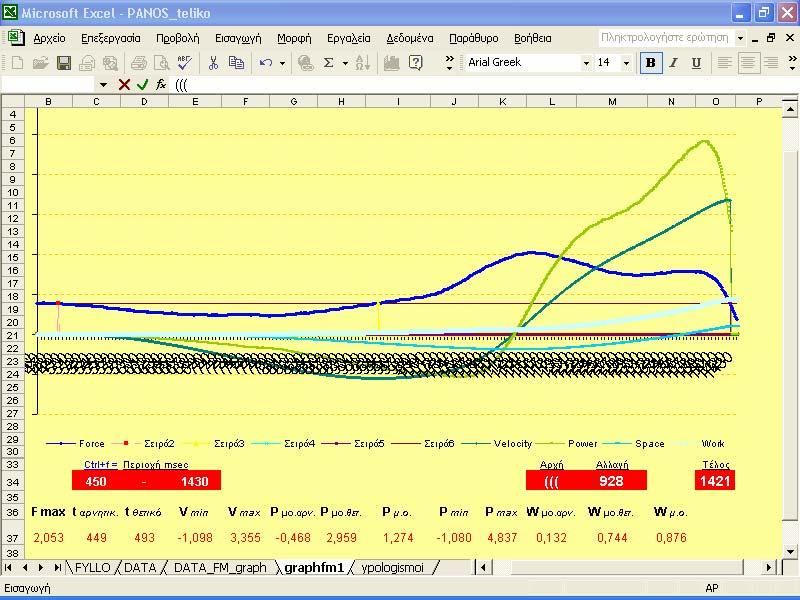Jump to the last sheet tab arrow
Screen dimensions: 800x600
click(57, 567)
